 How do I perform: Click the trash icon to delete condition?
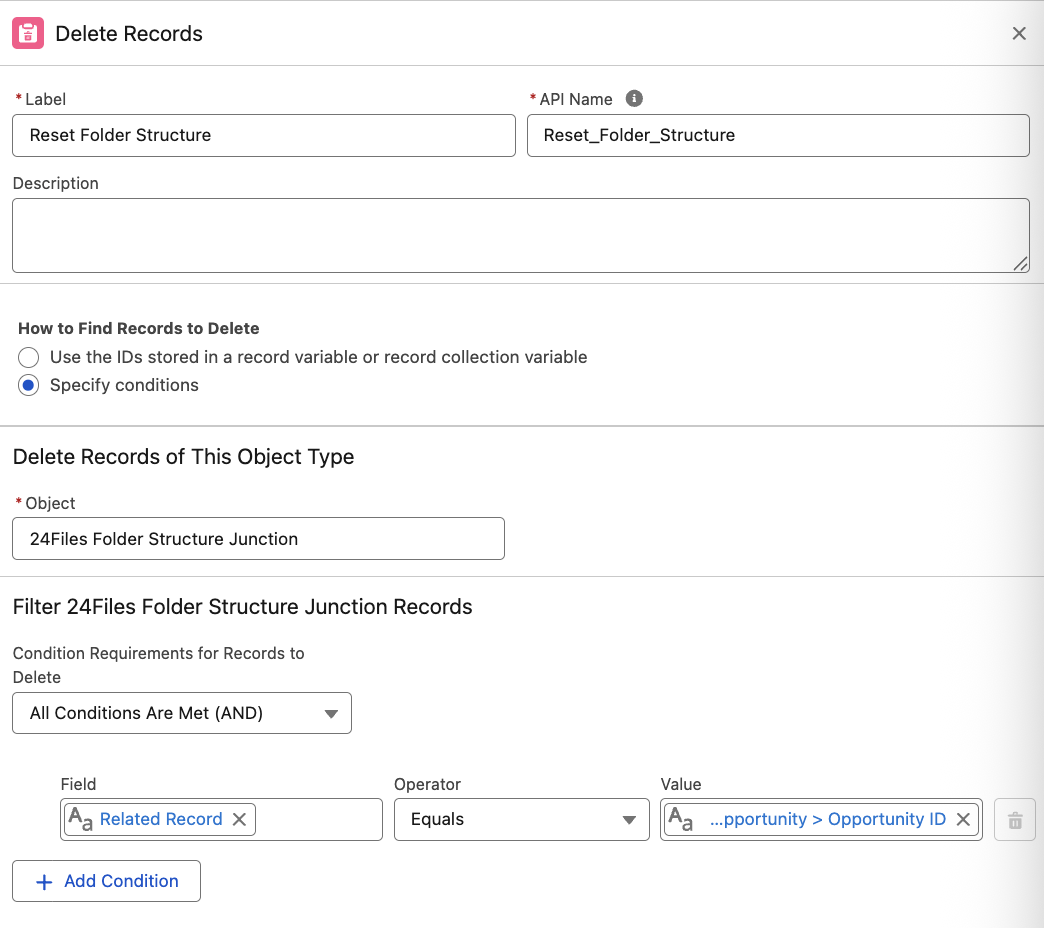click(1015, 820)
